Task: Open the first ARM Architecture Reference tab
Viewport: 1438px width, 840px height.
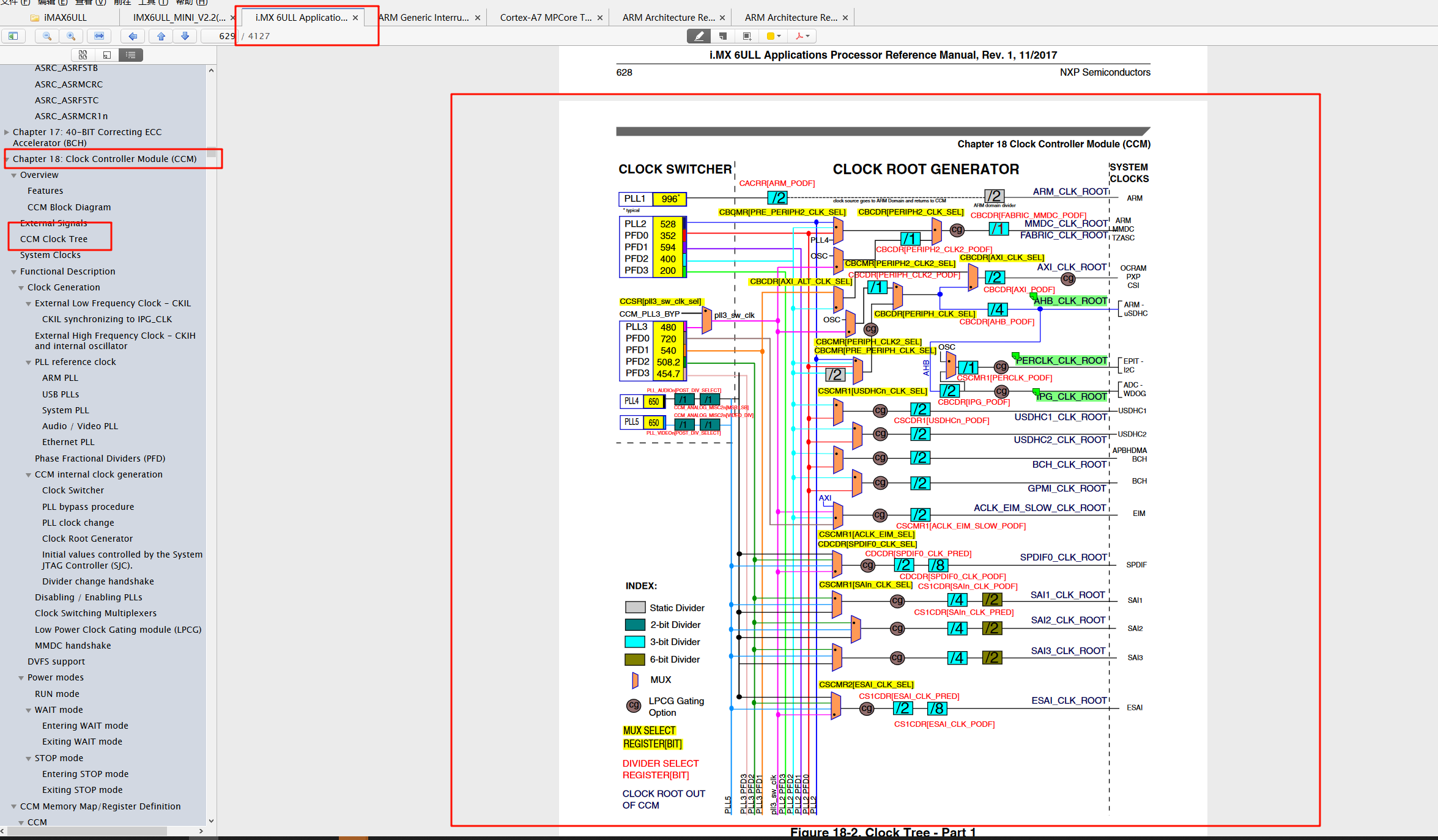Action: [x=668, y=17]
